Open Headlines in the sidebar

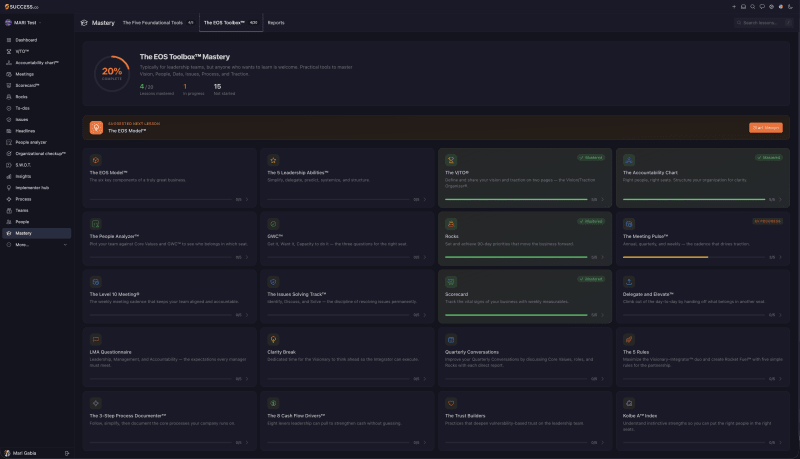(x=36, y=131)
